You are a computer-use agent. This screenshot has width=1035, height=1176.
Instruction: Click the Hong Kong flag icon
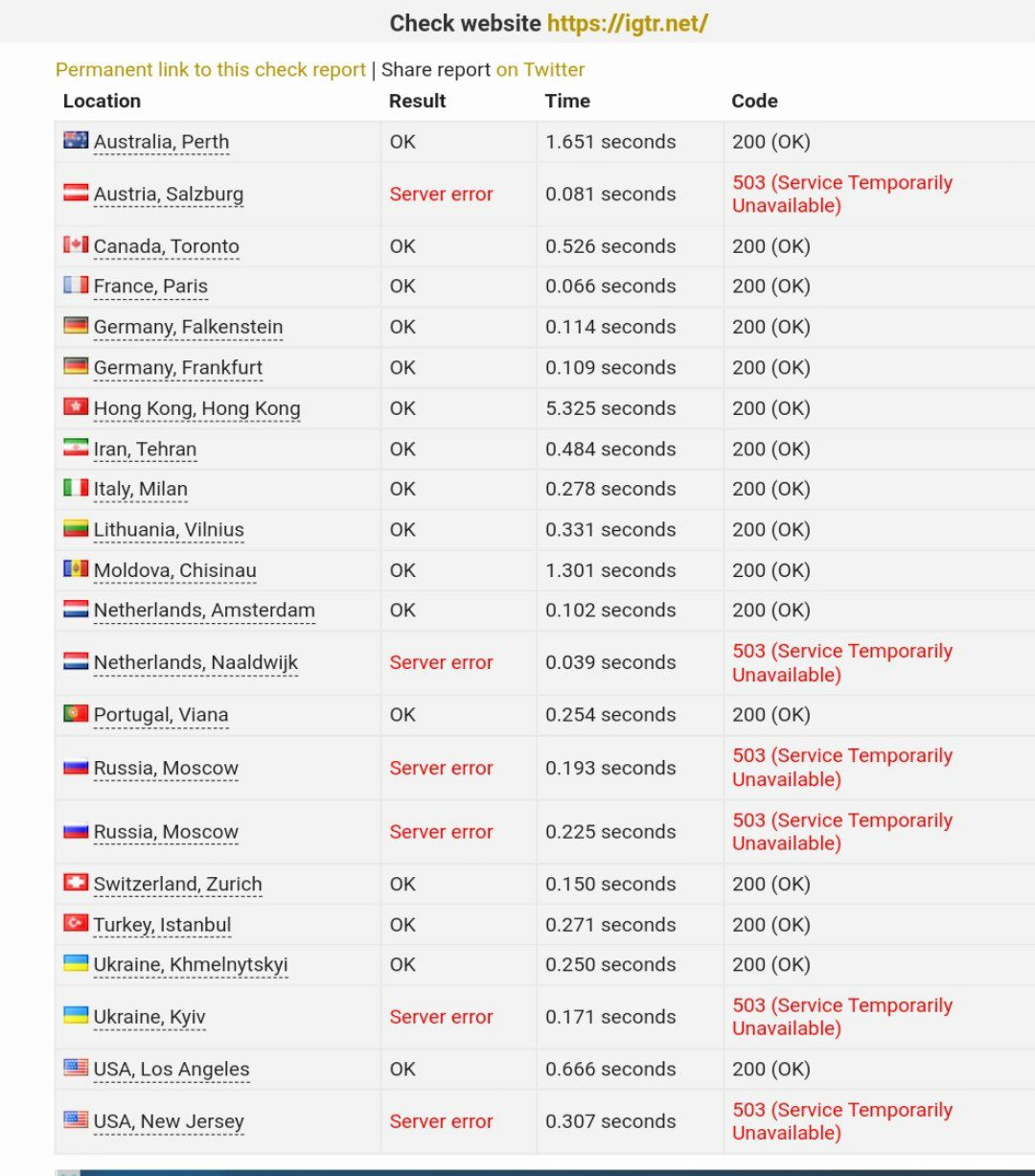coord(76,406)
